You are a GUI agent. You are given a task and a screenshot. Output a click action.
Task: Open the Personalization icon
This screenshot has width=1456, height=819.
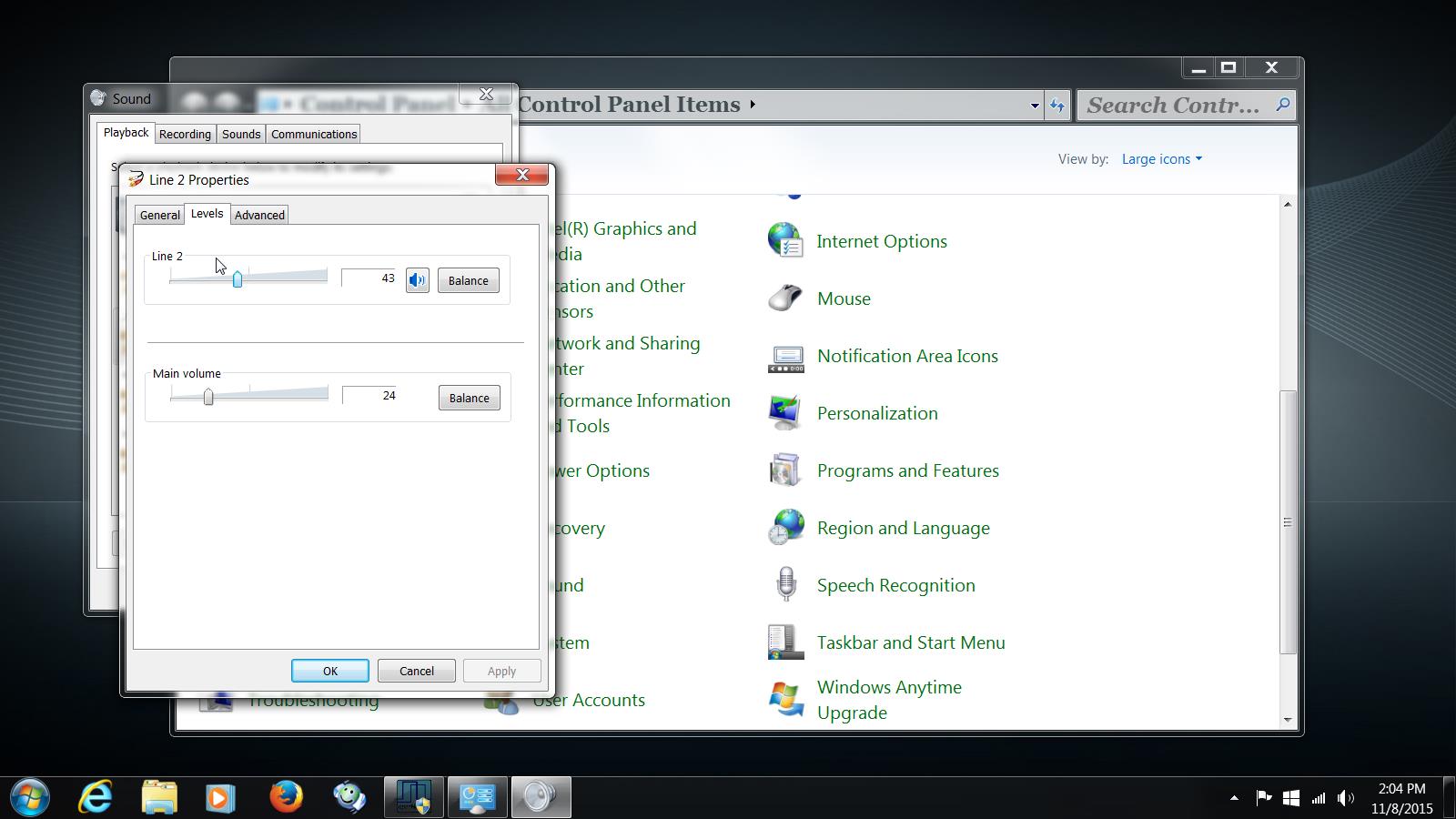[785, 413]
